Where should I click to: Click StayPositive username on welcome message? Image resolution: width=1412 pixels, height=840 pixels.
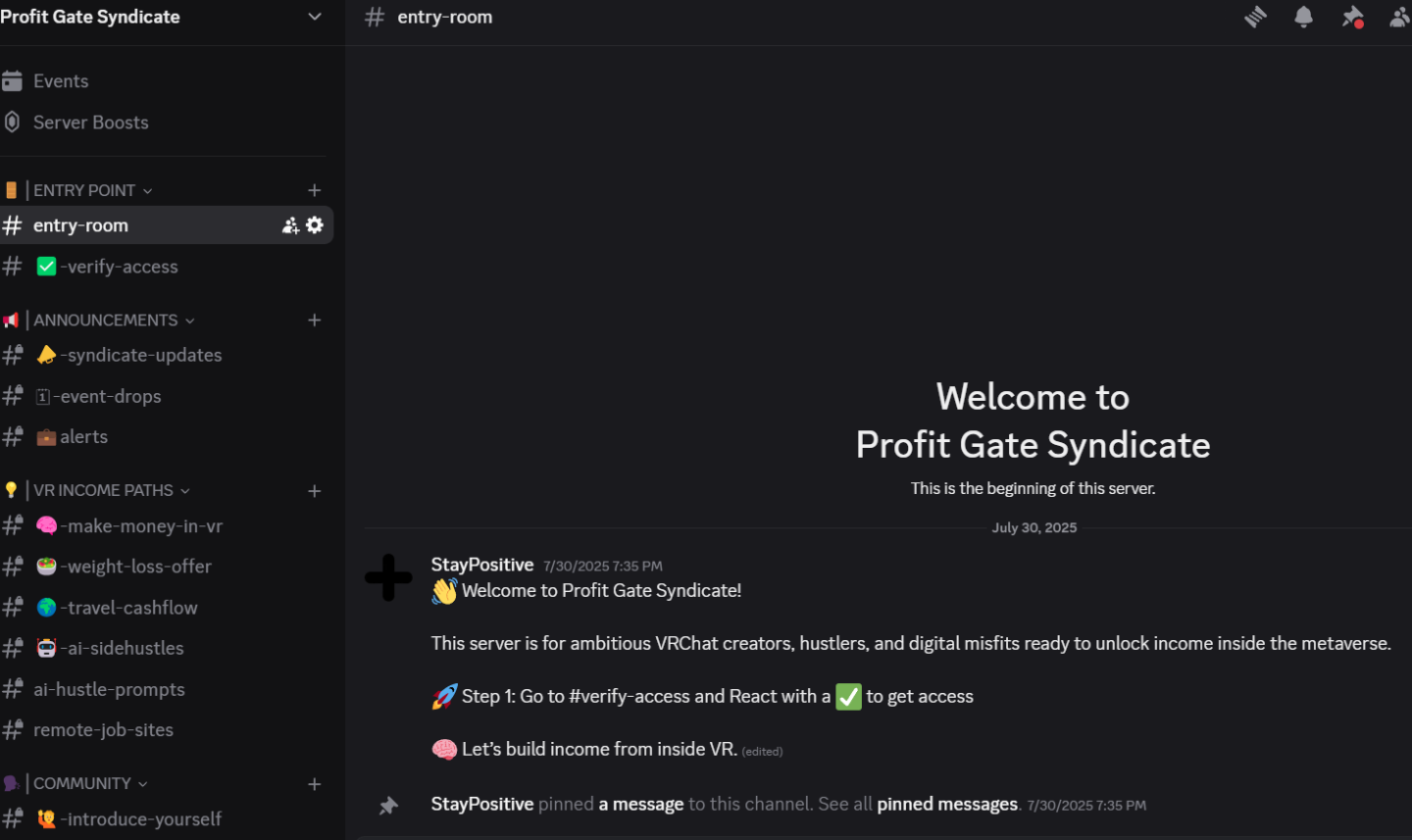click(482, 565)
